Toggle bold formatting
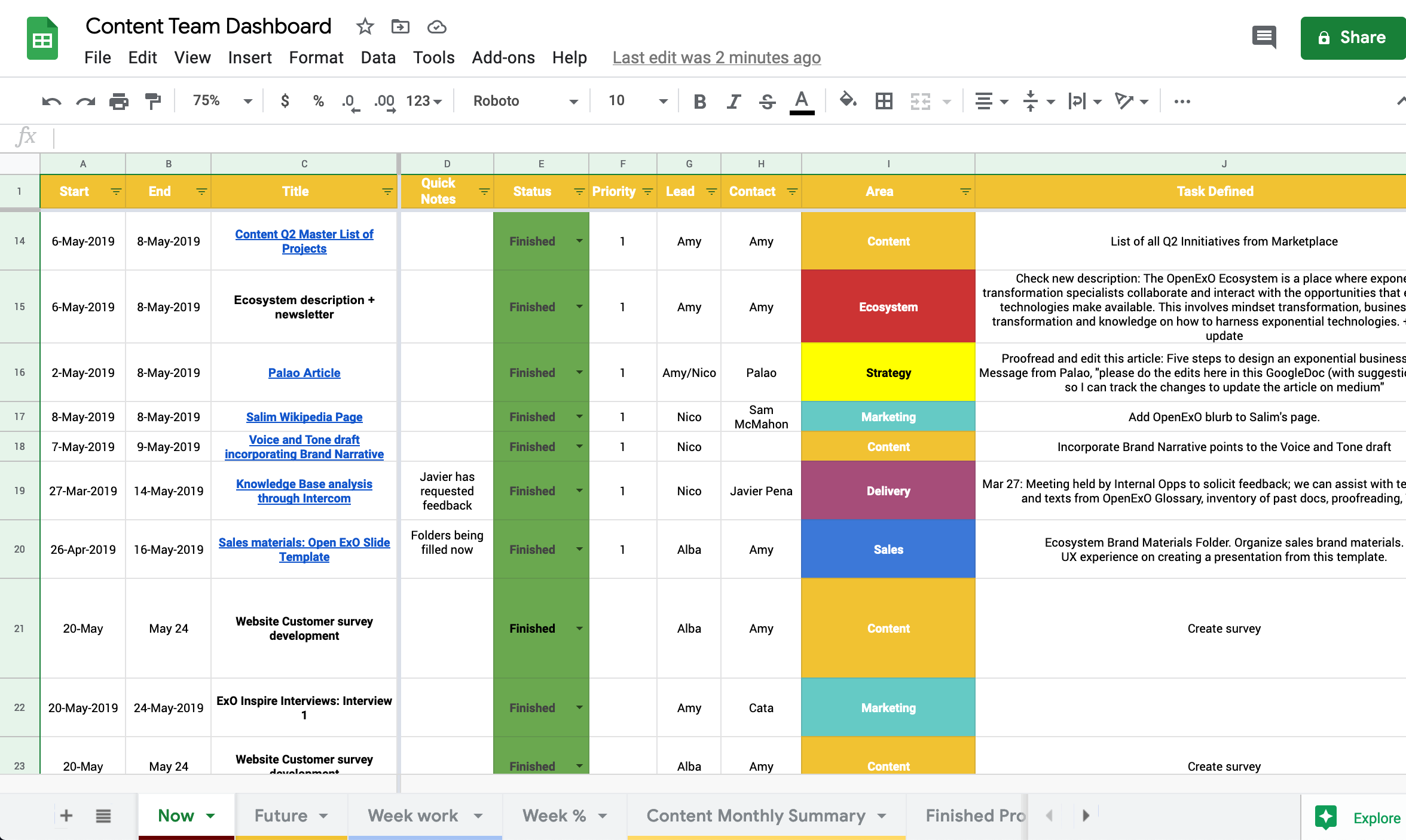This screenshot has height=840, width=1406. pyautogui.click(x=699, y=101)
